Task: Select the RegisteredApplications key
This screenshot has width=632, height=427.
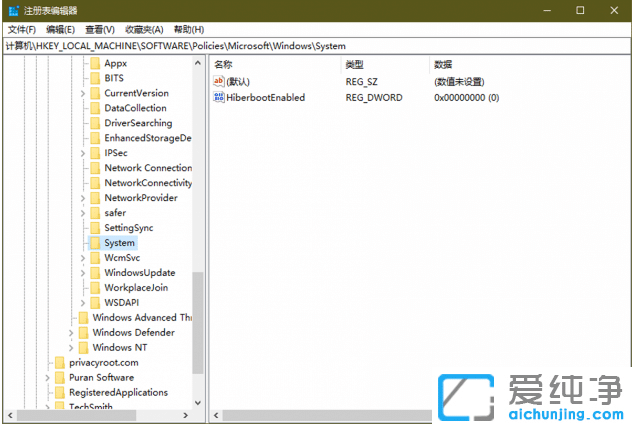Action: [118, 392]
